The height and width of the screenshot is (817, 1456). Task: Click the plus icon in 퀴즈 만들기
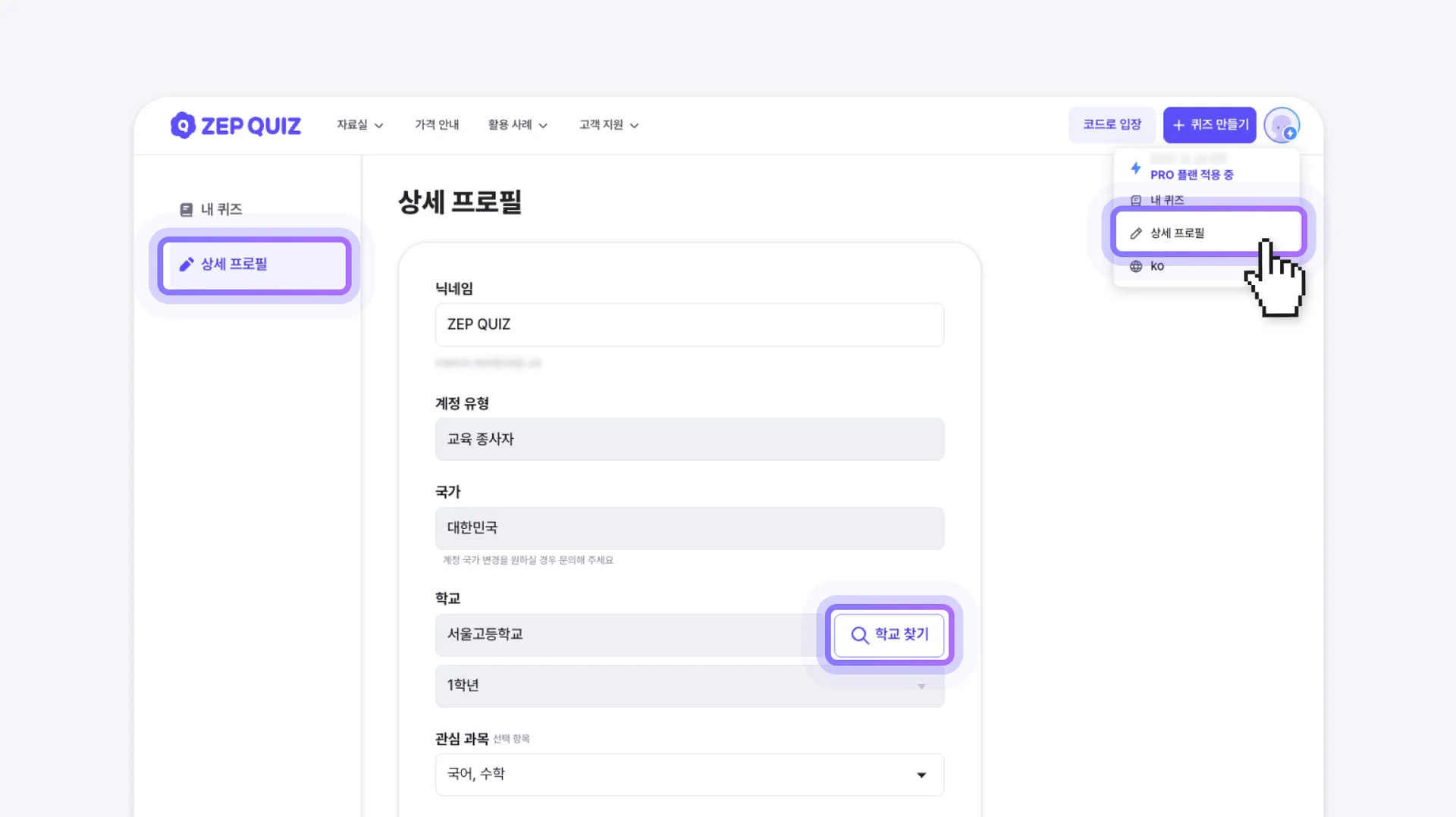pyautogui.click(x=1178, y=124)
